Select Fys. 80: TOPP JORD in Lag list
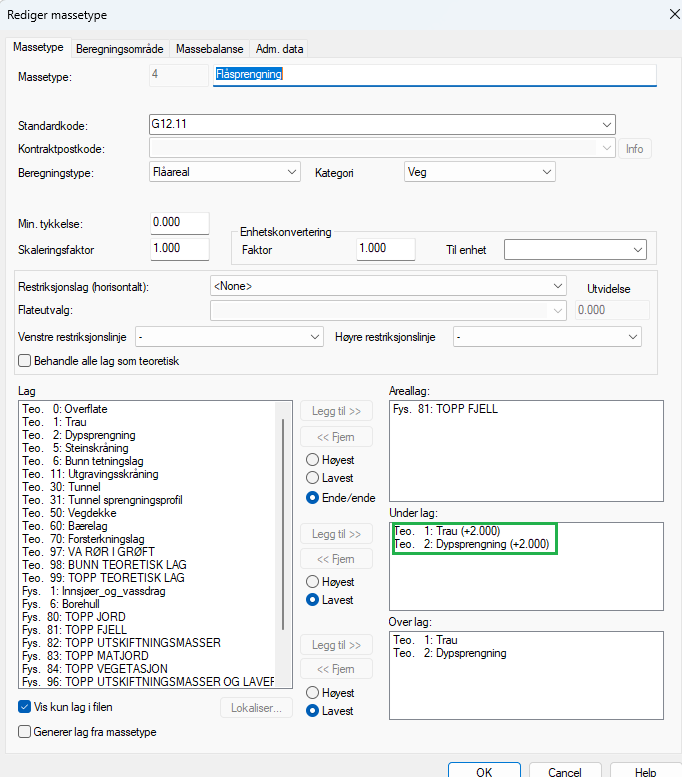The width and height of the screenshot is (682, 777). 70,617
